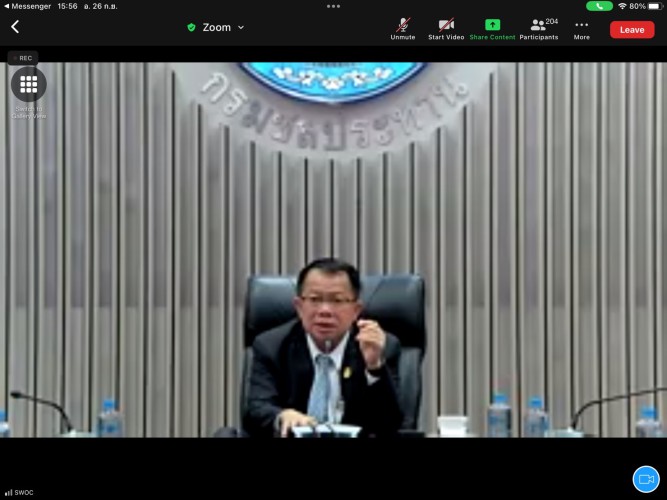The image size is (667, 500).
Task: Tap the Wi-Fi status icon
Action: (622, 6)
